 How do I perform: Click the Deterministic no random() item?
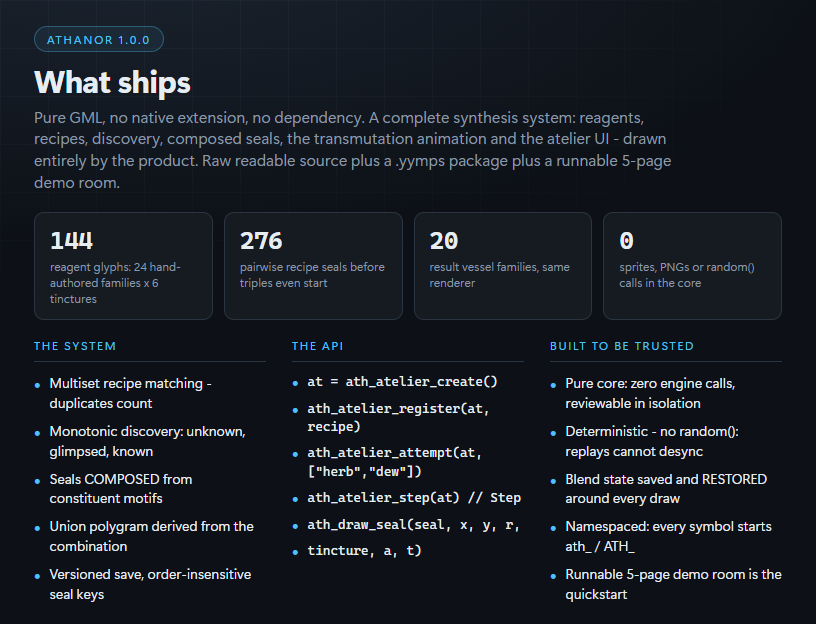(652, 441)
